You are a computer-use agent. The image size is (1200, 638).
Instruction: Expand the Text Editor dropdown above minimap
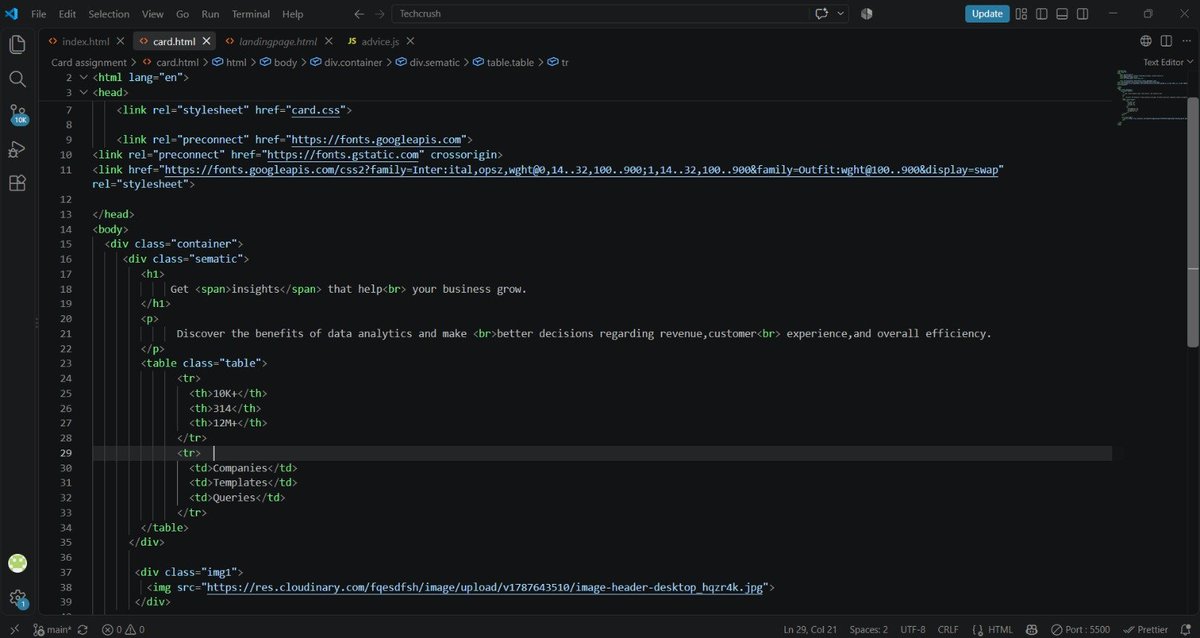1169,62
